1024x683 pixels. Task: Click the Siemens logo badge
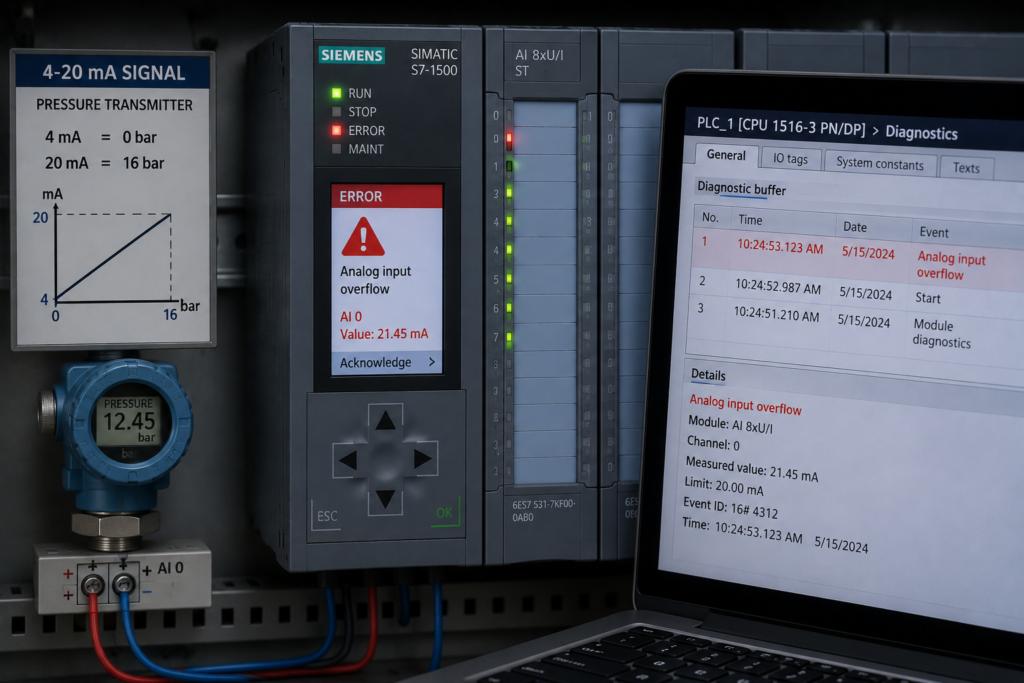pos(351,55)
